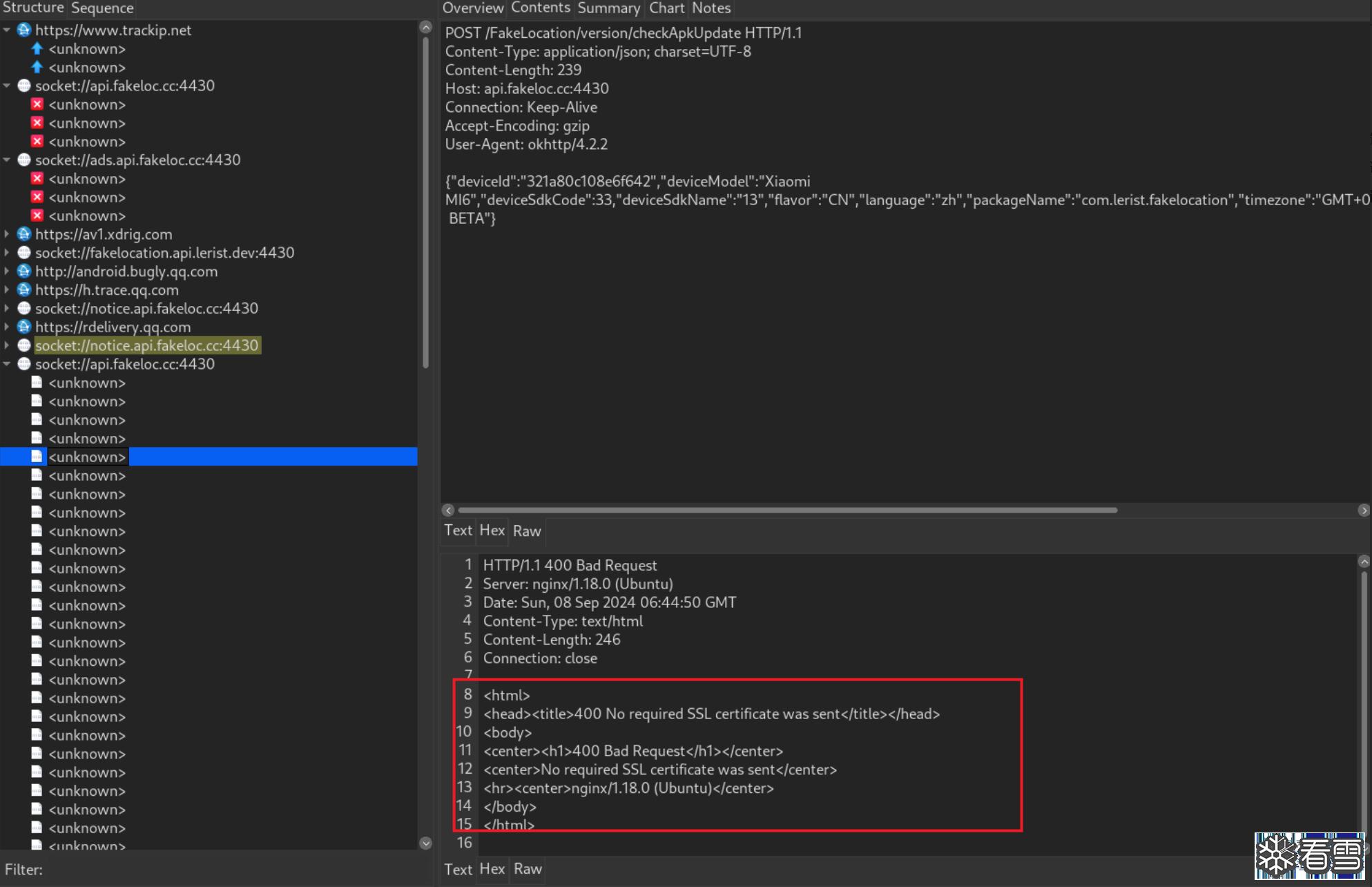Click the HTTP/1.1 400 Bad Request line
Screen dimensions: 1372x887
point(570,566)
